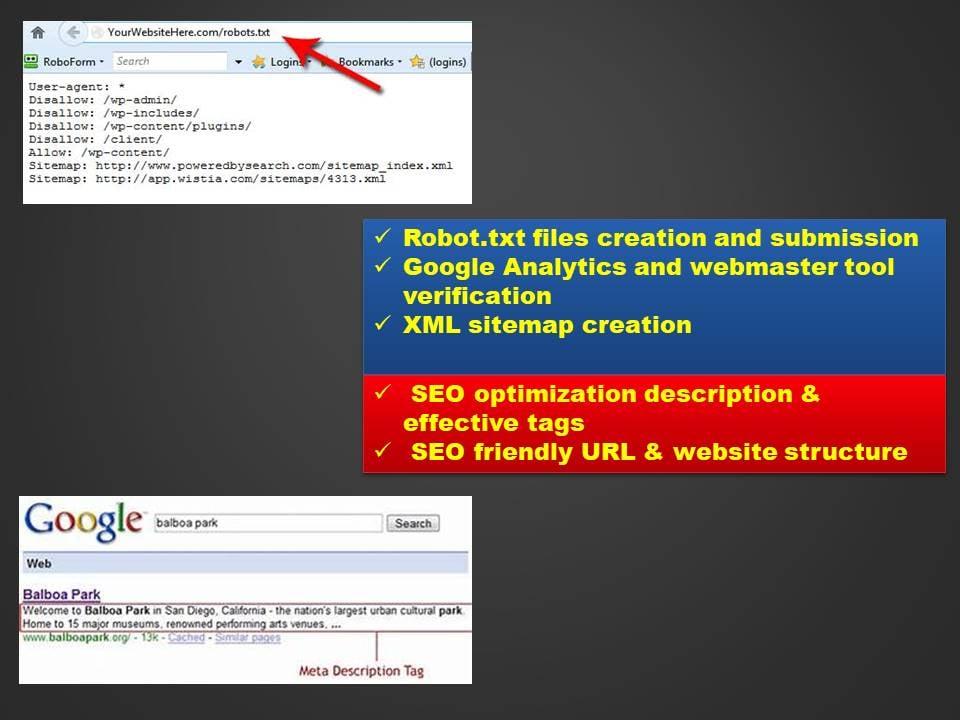Image resolution: width=960 pixels, height=720 pixels.
Task: Open the Bookmarks dropdown arrow
Action: [x=400, y=61]
